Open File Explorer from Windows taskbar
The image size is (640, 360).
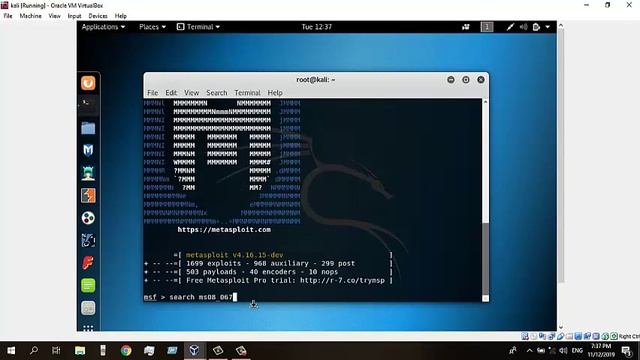80,351
